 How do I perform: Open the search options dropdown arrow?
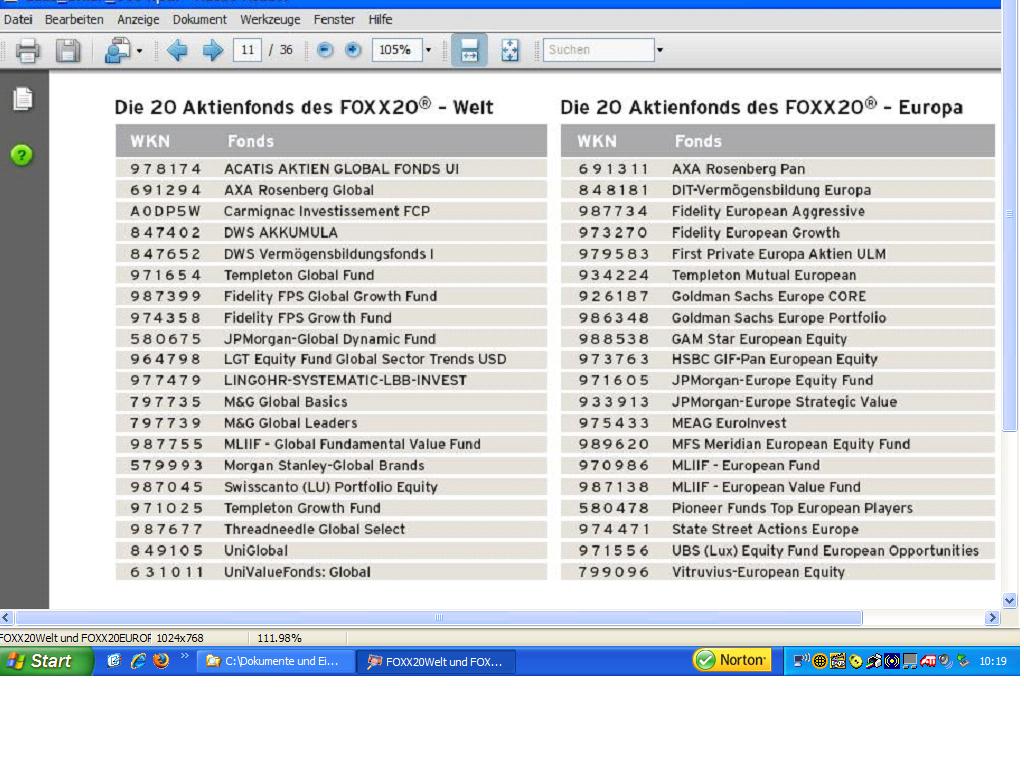click(x=660, y=50)
